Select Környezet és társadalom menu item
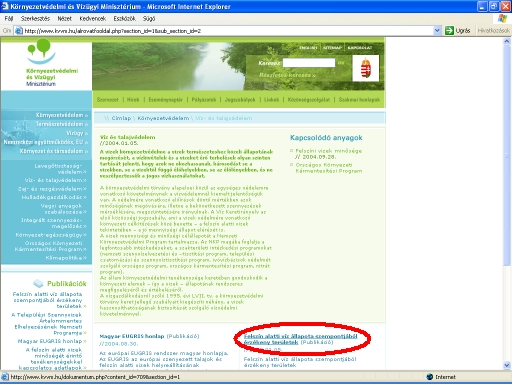512x384 pixels. (x=54, y=151)
